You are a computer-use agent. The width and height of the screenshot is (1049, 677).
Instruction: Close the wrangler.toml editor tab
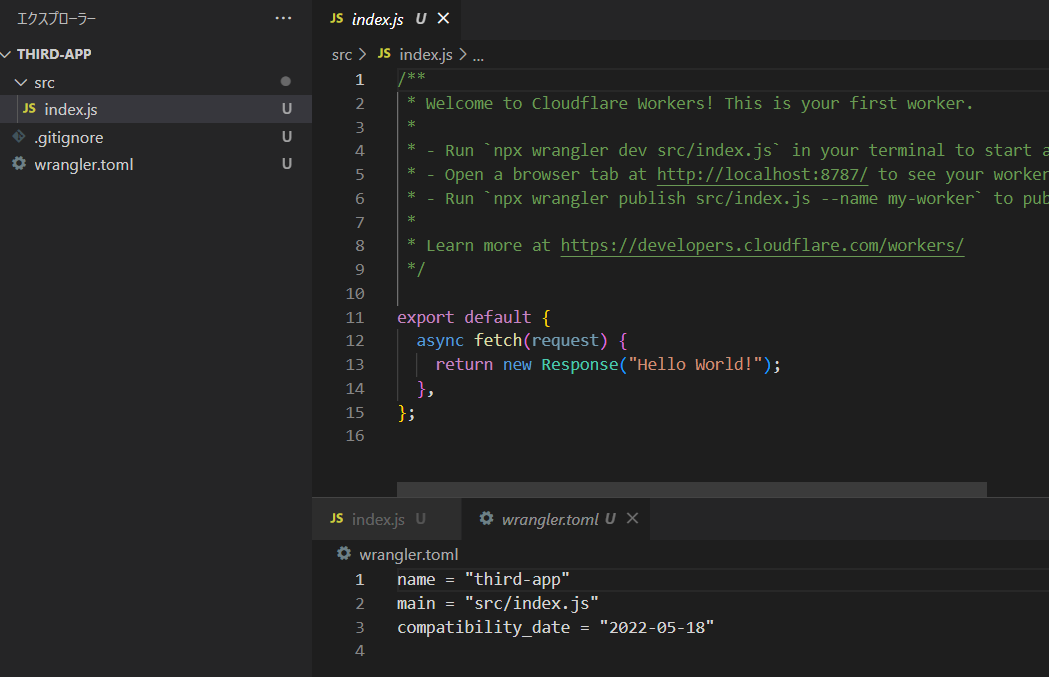click(x=632, y=519)
